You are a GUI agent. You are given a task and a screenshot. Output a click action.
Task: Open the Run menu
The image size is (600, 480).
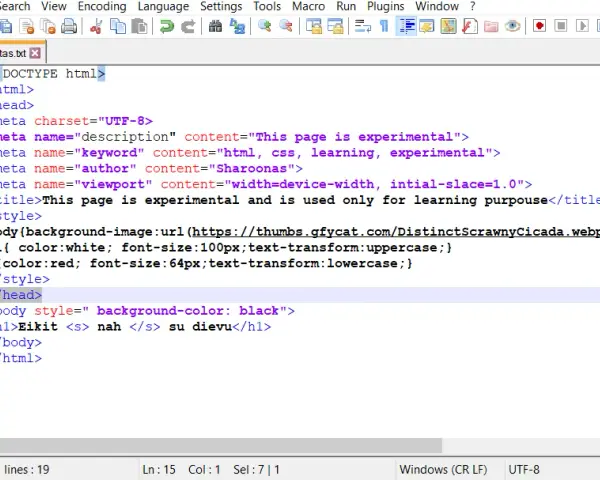[x=346, y=7]
